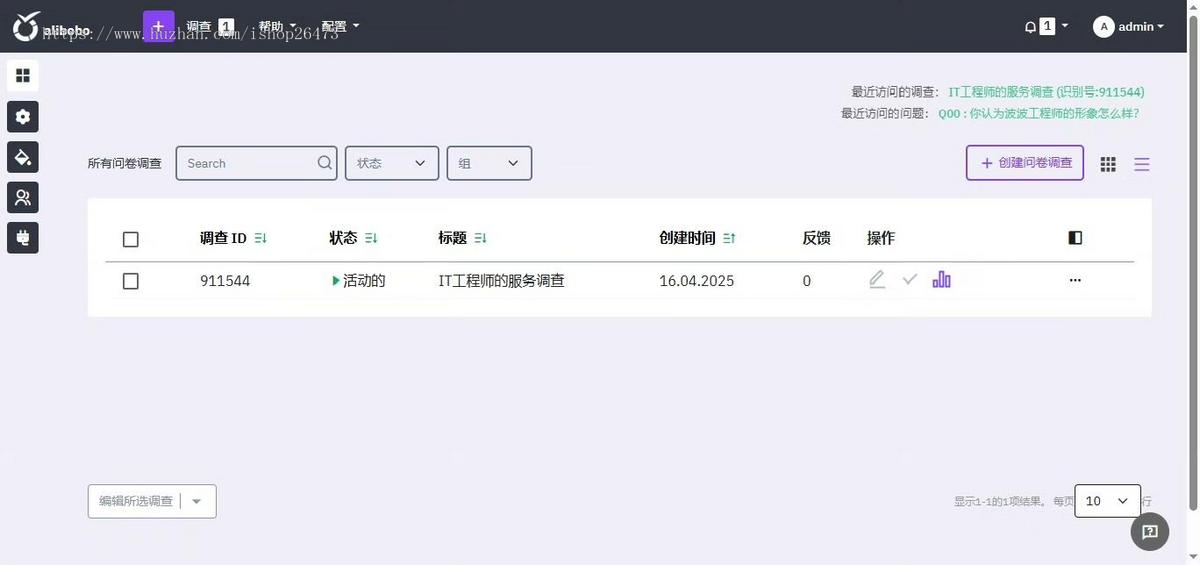The height and width of the screenshot is (565, 1200).
Task: Click the purple plus create button
Action: (158, 26)
